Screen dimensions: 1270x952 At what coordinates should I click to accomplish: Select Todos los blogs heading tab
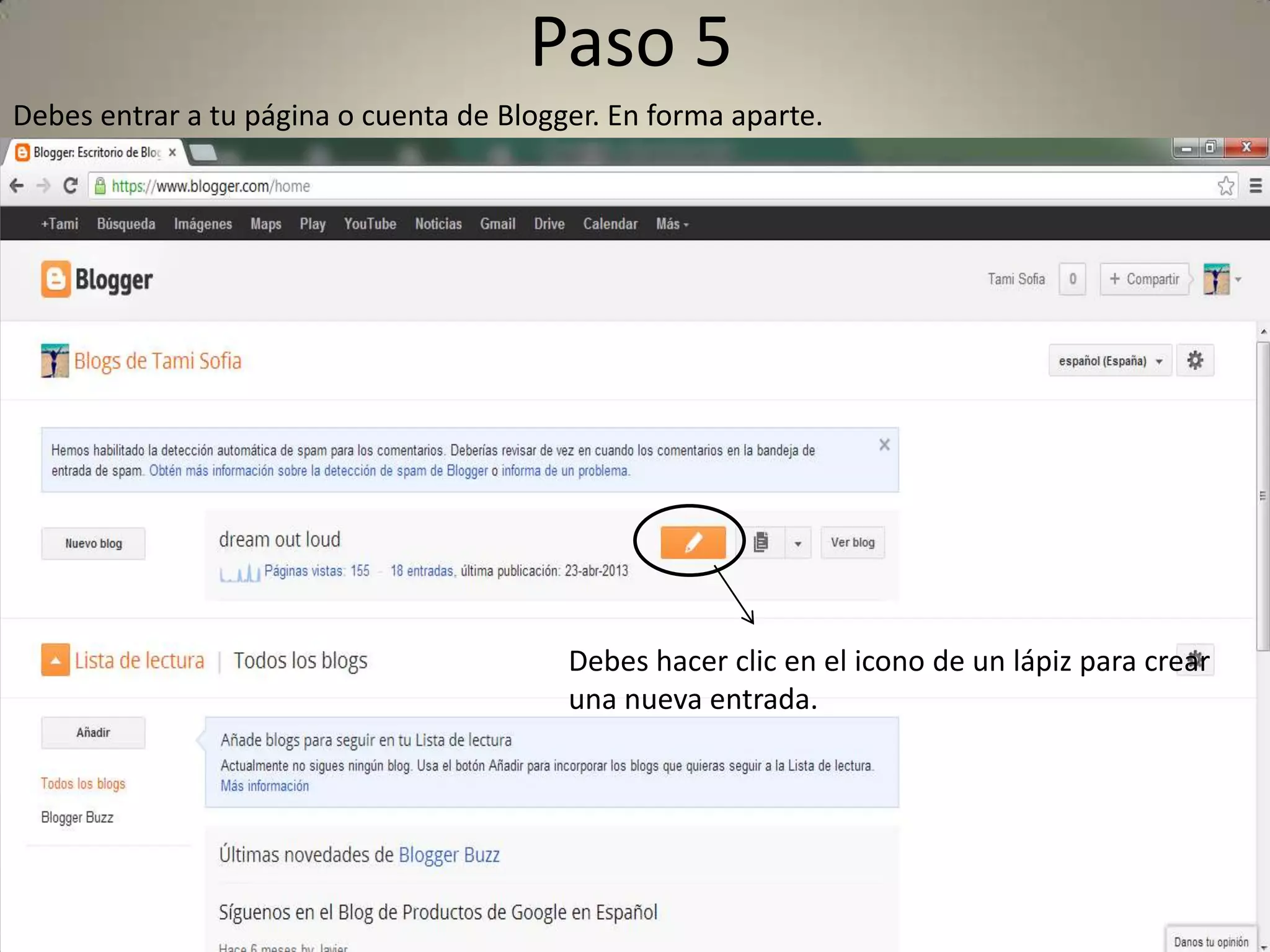[x=301, y=661]
